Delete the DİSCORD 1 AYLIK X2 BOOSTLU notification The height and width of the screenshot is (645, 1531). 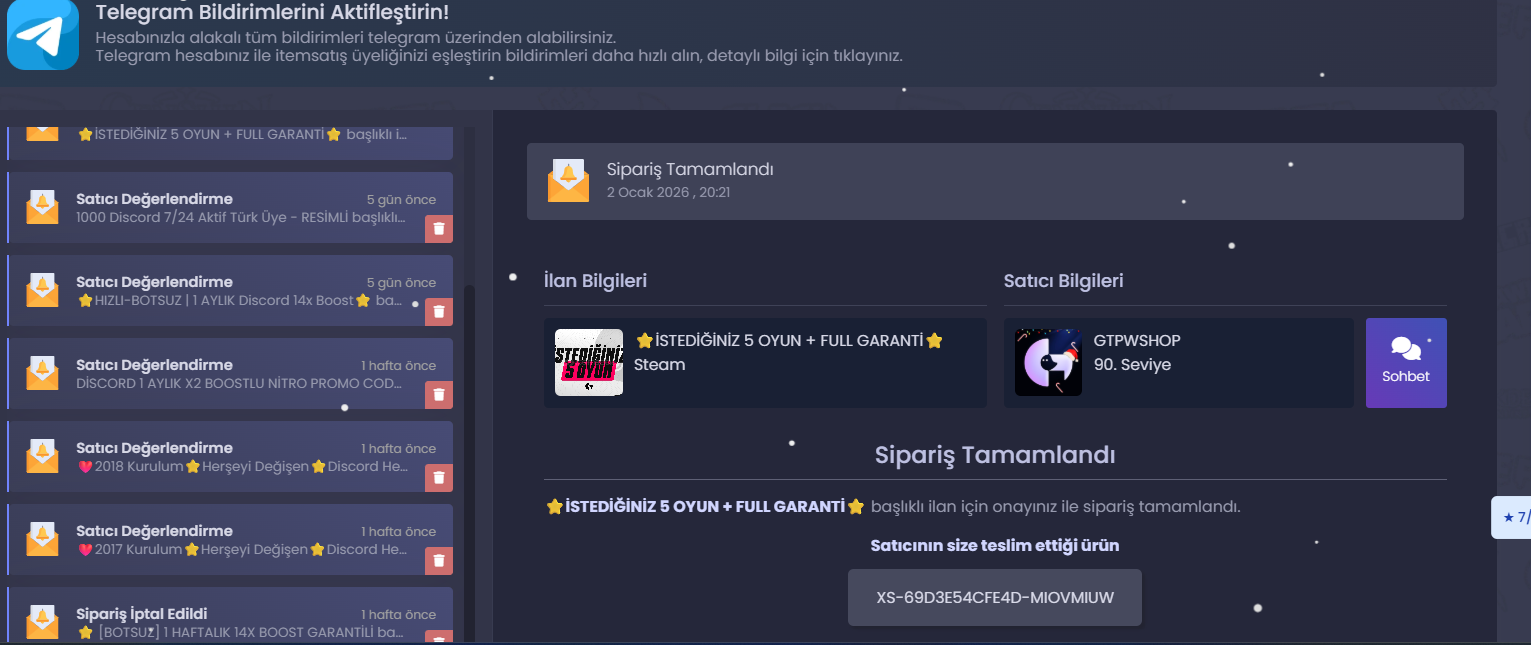click(439, 395)
